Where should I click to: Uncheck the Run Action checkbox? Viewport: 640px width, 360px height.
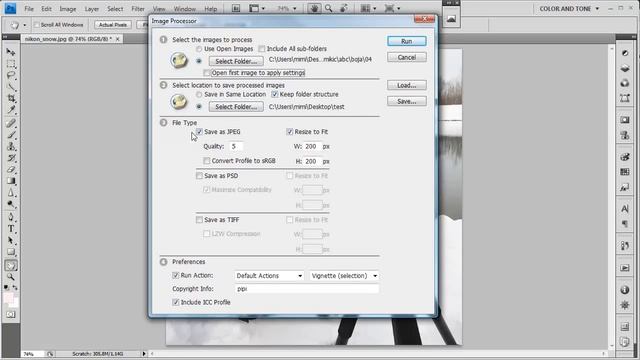(176, 276)
